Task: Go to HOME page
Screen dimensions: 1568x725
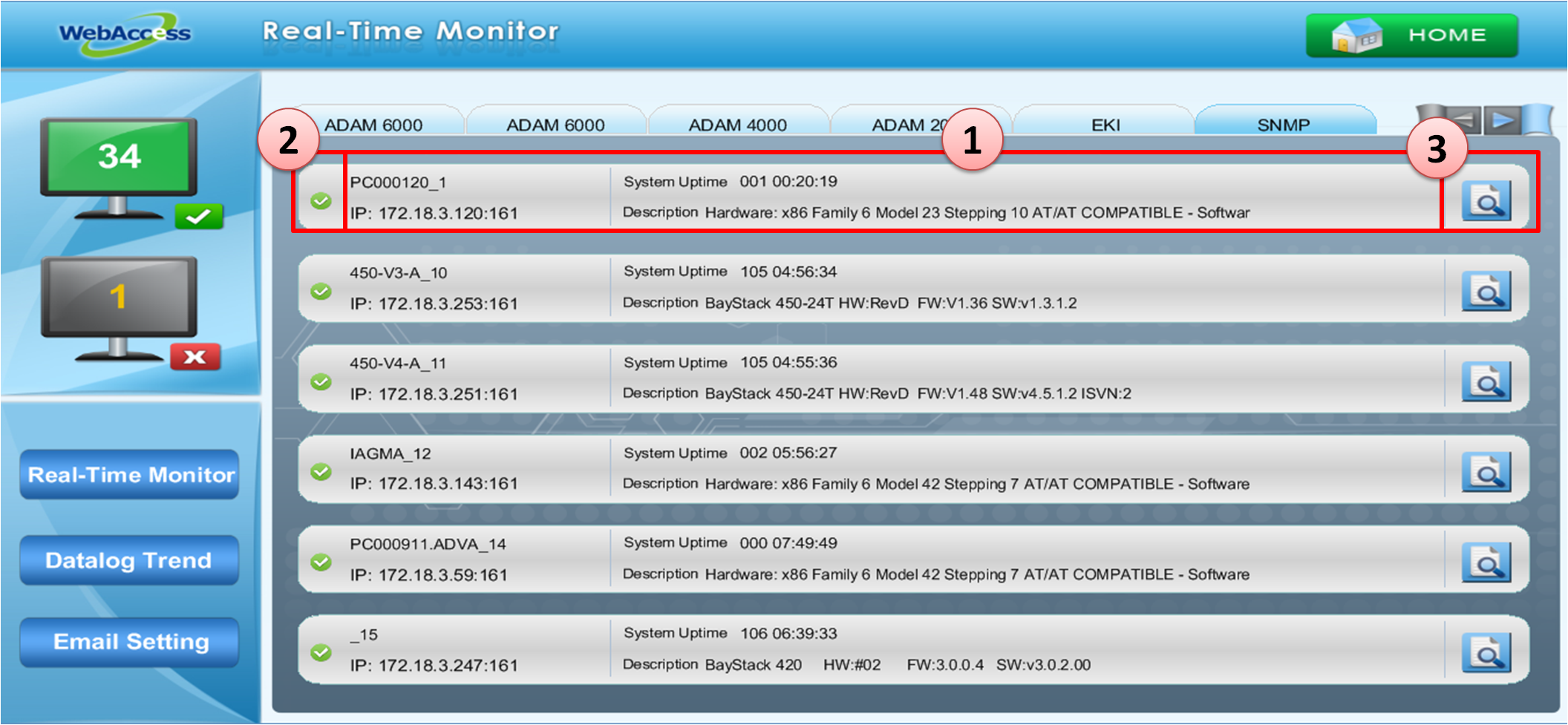Action: 1412,35
